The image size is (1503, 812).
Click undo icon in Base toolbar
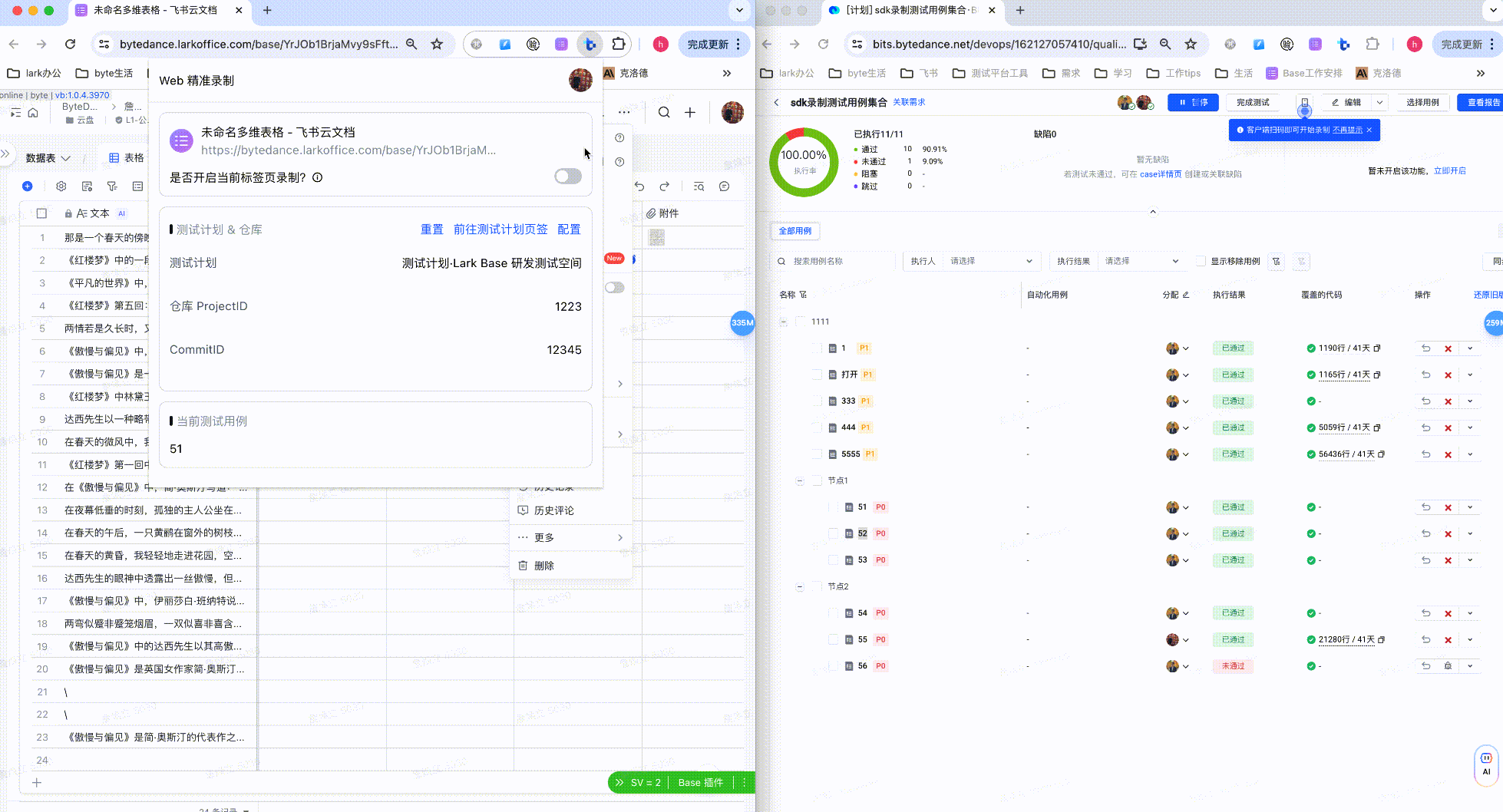(639, 186)
